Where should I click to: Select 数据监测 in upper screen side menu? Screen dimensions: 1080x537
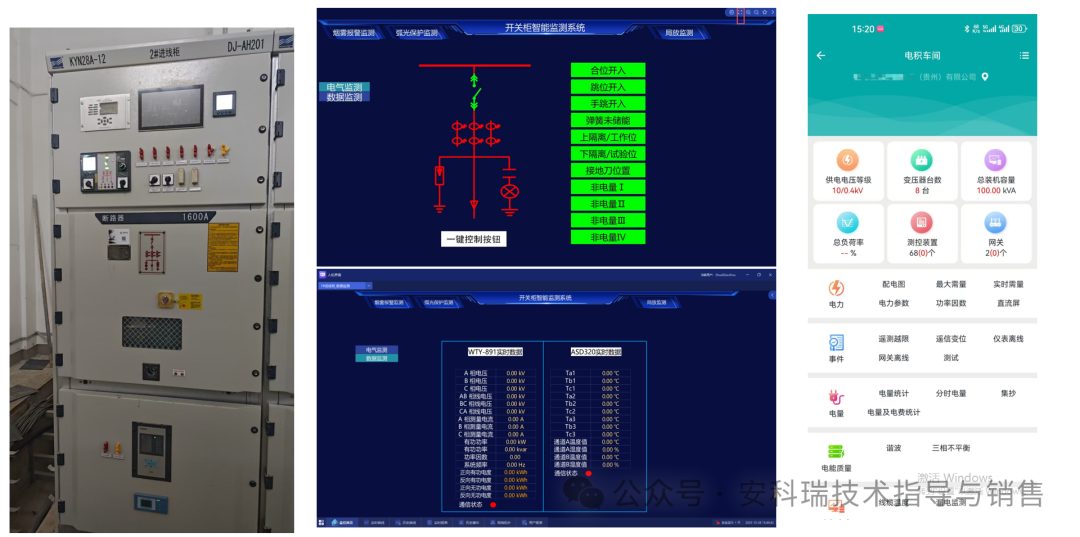point(344,97)
